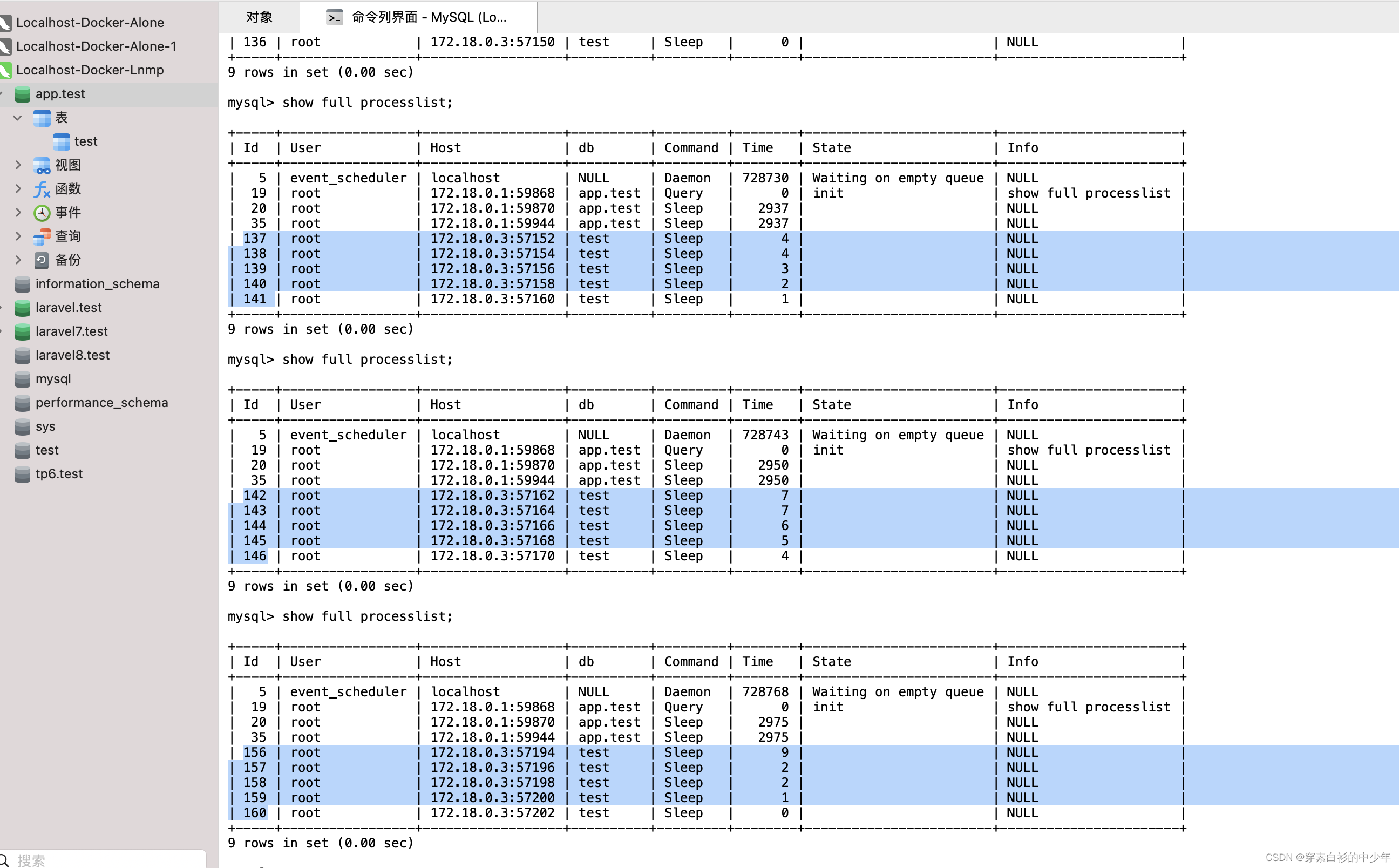The height and width of the screenshot is (868, 1399).
Task: Click the performance_schema database icon
Action: pyautogui.click(x=22, y=403)
